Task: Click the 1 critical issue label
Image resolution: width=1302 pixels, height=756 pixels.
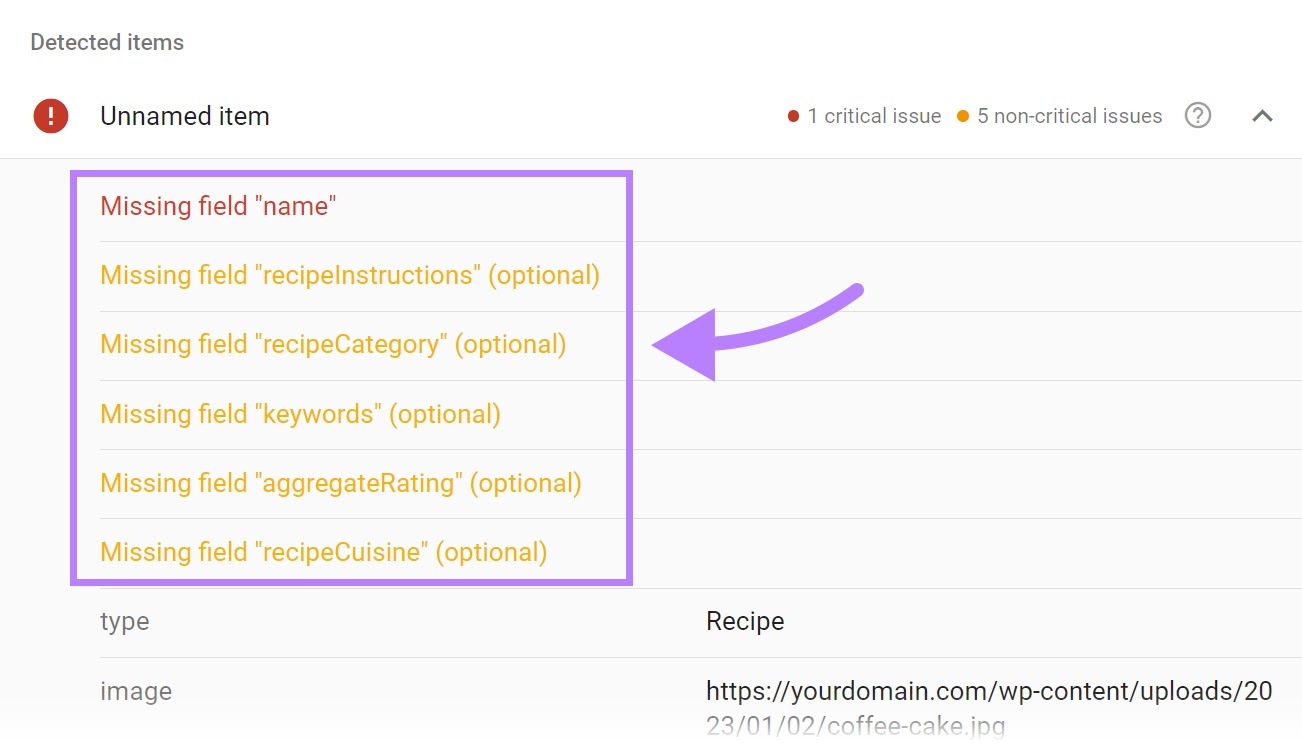Action: pyautogui.click(x=874, y=116)
